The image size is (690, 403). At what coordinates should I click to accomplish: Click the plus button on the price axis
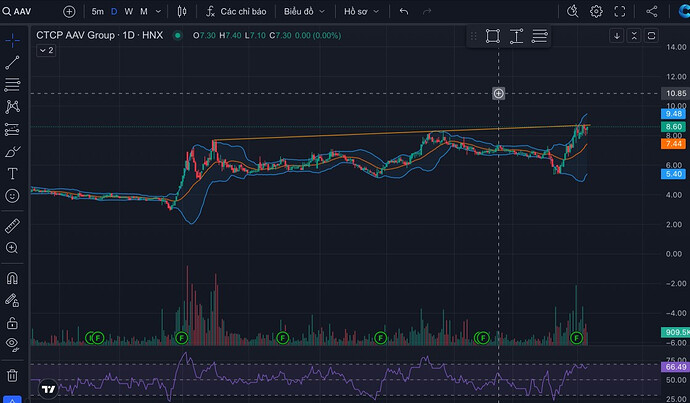(498, 93)
